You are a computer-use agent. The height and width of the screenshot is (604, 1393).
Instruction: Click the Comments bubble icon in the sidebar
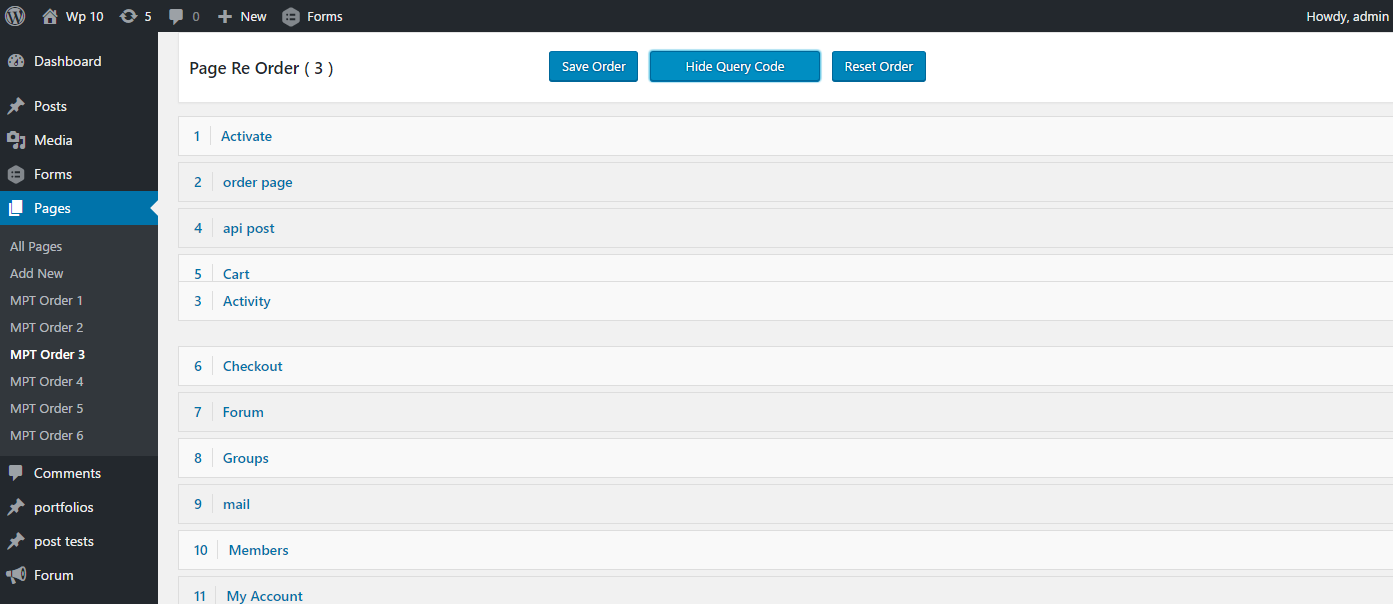tap(16, 473)
